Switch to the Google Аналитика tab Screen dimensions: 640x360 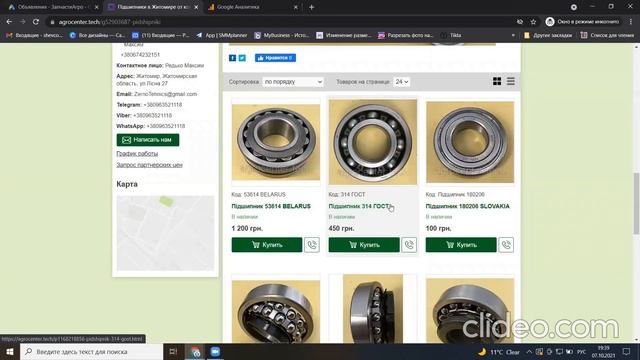(x=252, y=7)
